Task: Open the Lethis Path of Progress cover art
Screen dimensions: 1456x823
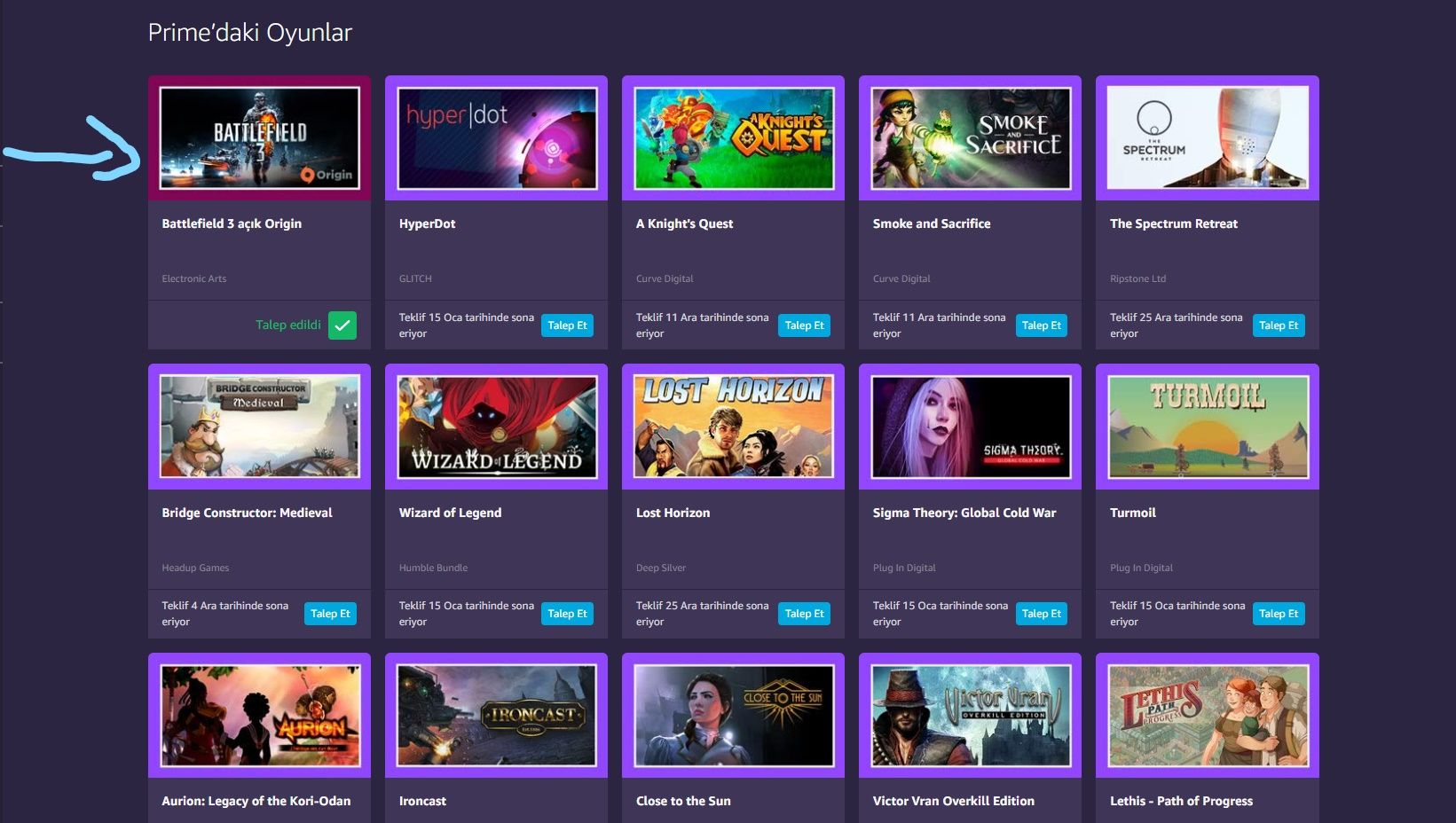Action: [1208, 716]
